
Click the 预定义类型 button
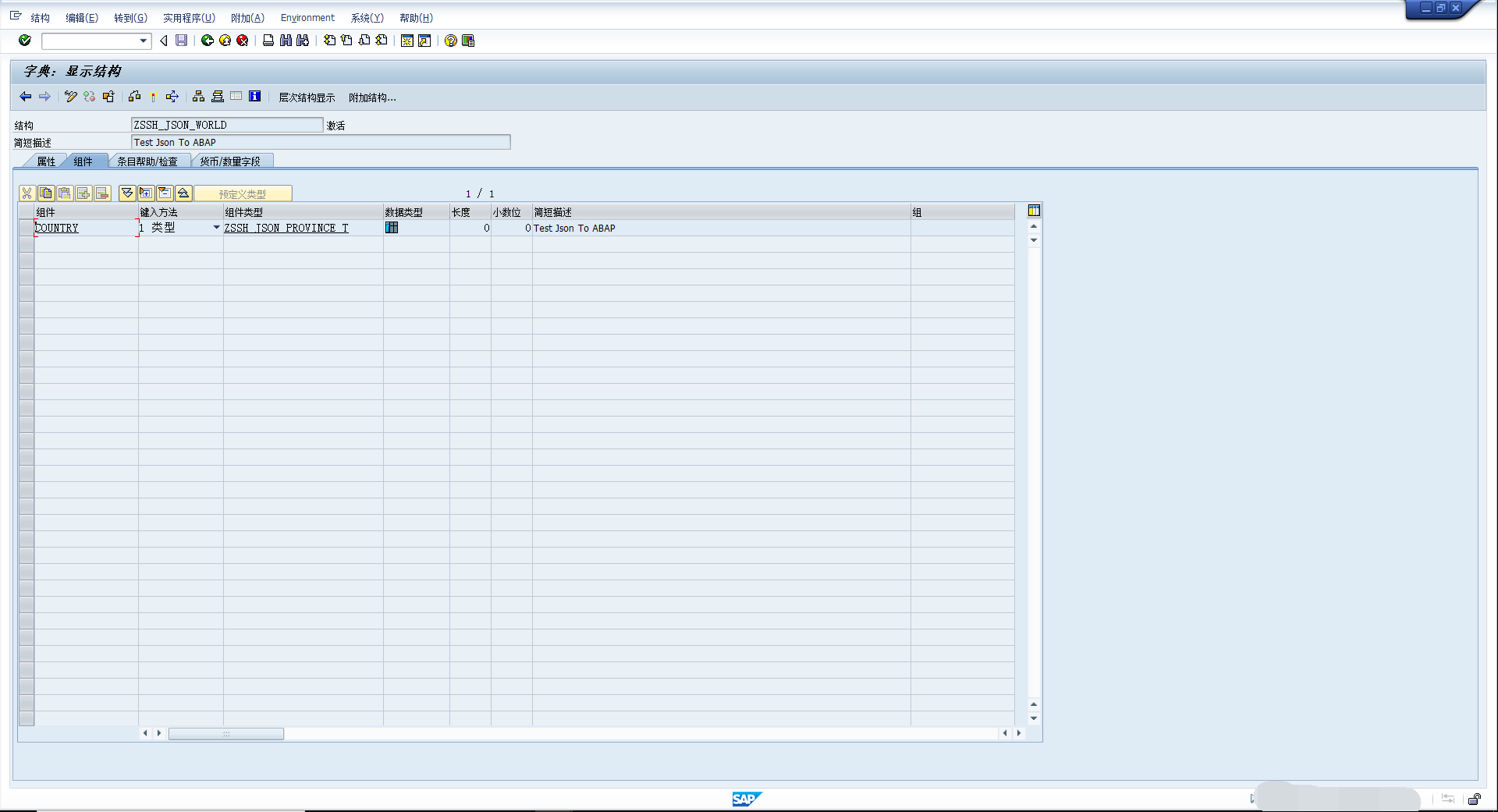(x=243, y=193)
